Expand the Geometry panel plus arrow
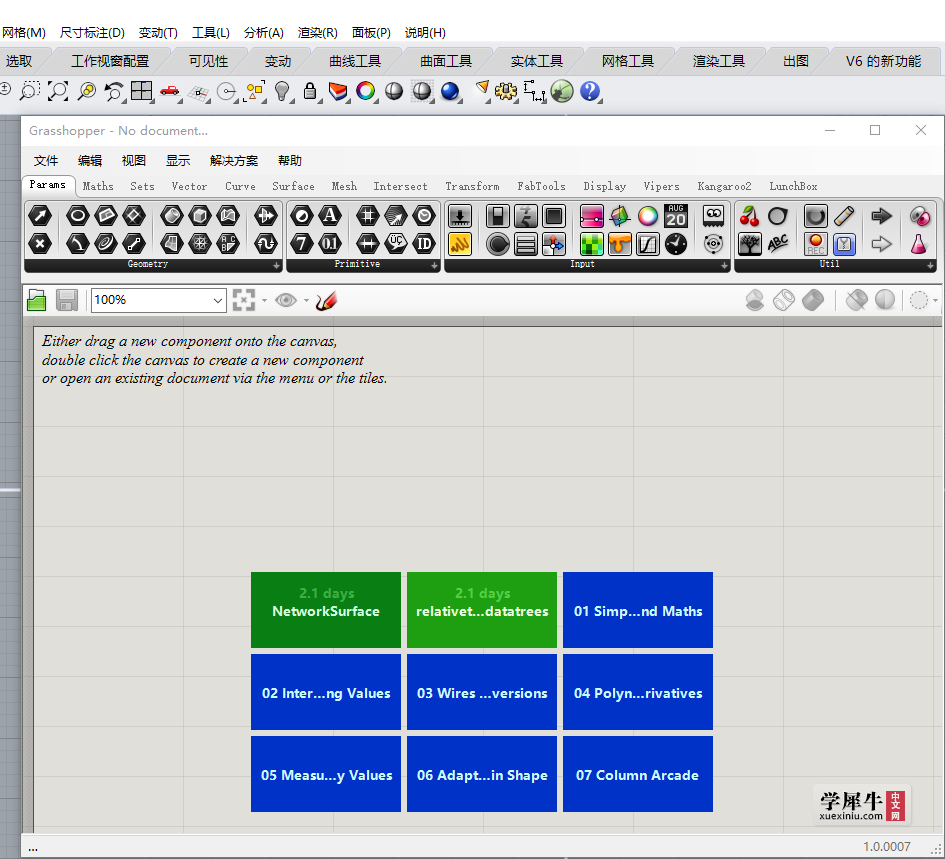Screen dimensions: 945x859 tap(276, 265)
